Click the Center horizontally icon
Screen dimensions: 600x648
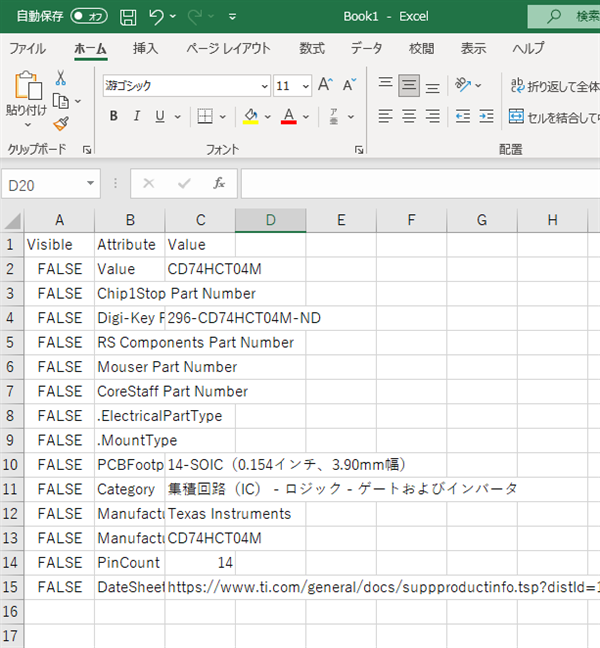click(409, 116)
